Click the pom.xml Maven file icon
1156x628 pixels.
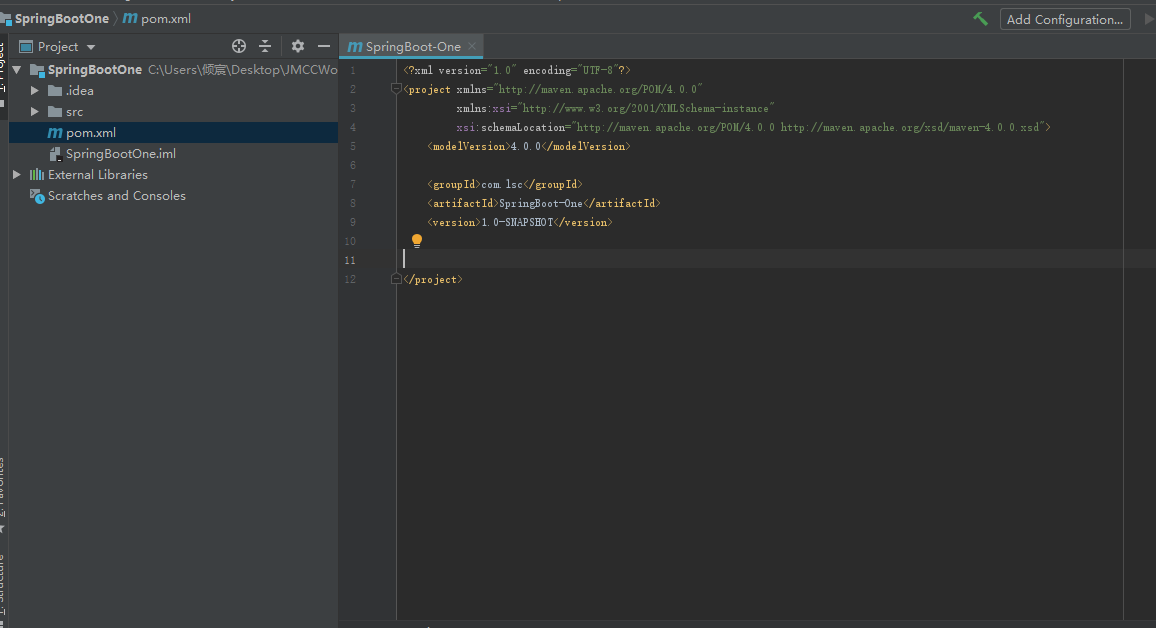pos(55,133)
